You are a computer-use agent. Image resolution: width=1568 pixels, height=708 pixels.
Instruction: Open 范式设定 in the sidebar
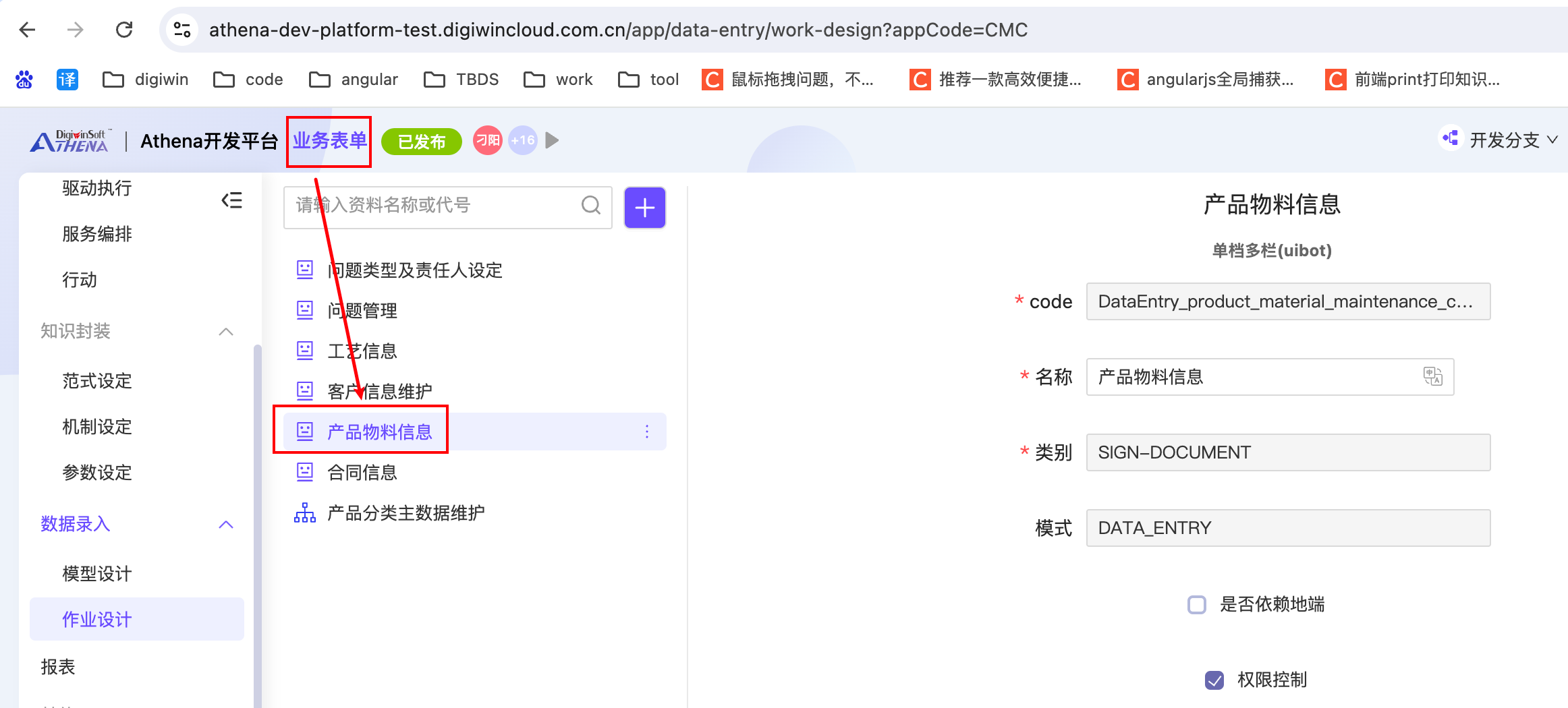(97, 381)
